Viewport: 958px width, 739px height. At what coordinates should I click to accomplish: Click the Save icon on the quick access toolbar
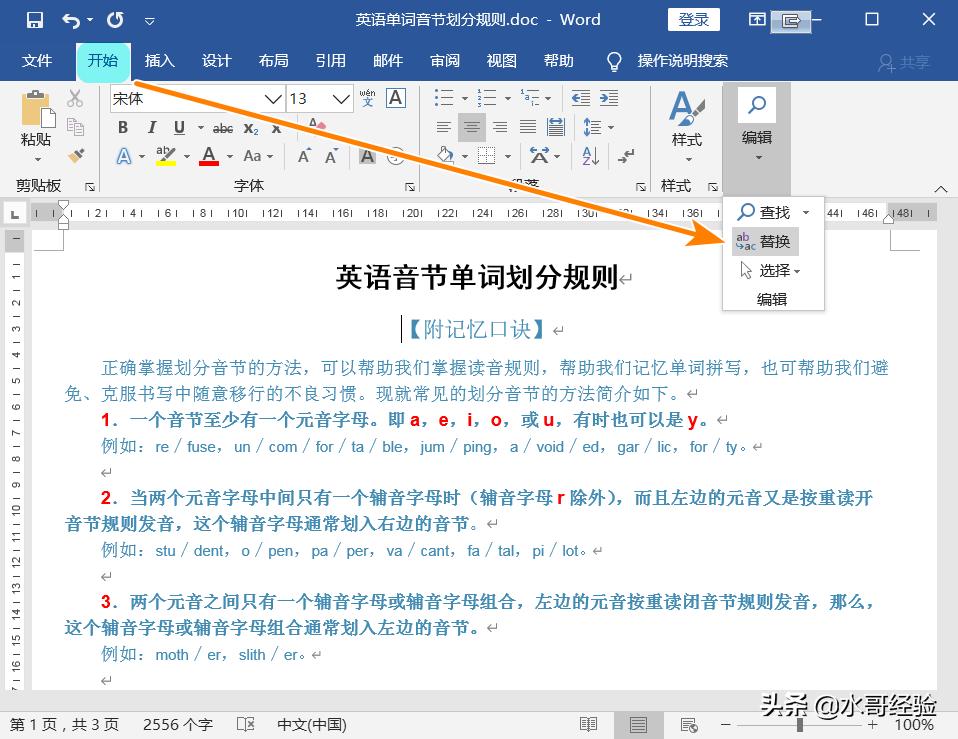click(x=35, y=19)
